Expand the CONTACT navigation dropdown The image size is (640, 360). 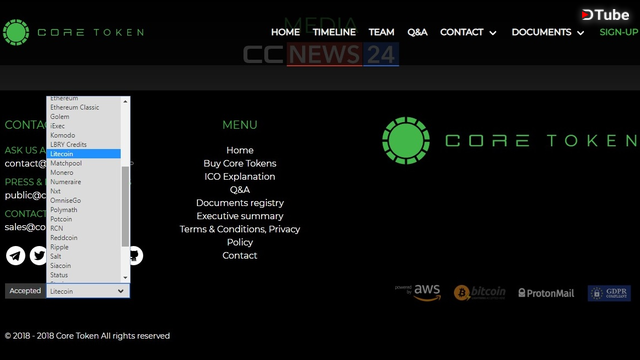(x=468, y=32)
